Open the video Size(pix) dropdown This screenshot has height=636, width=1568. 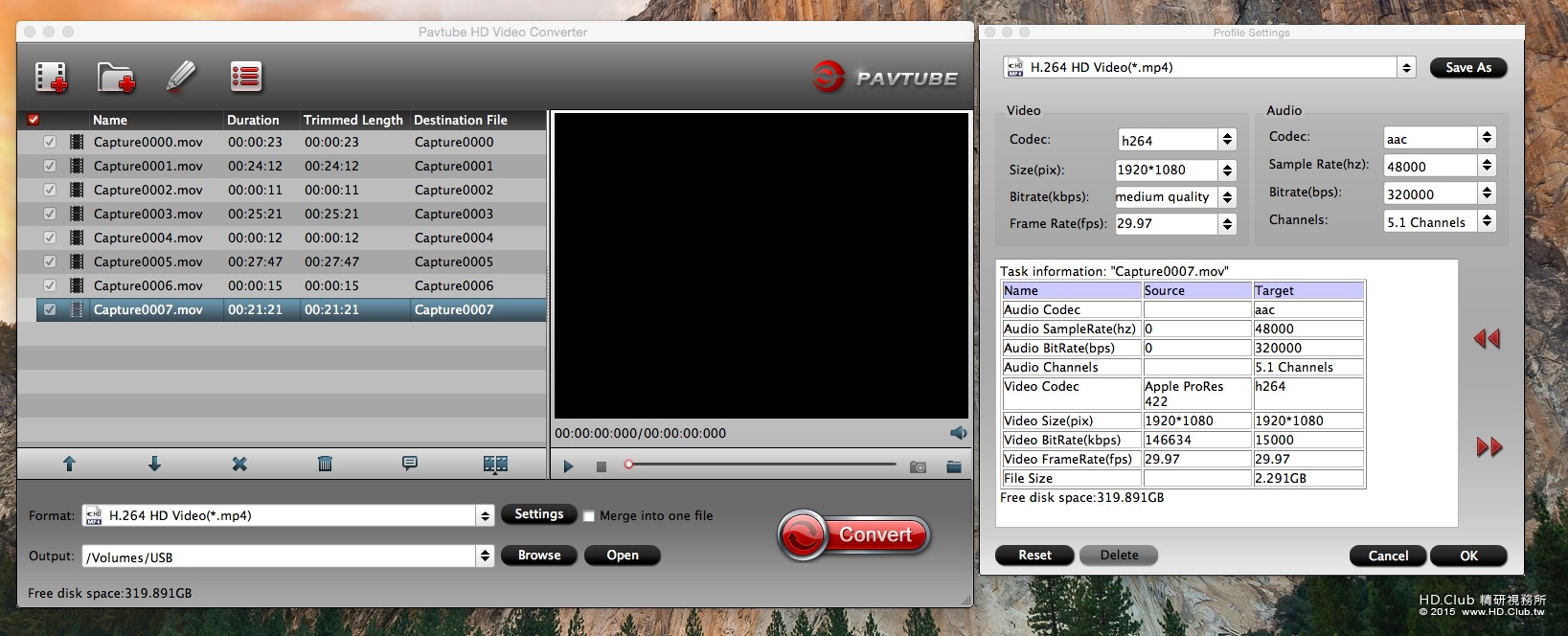pyautogui.click(x=1227, y=170)
